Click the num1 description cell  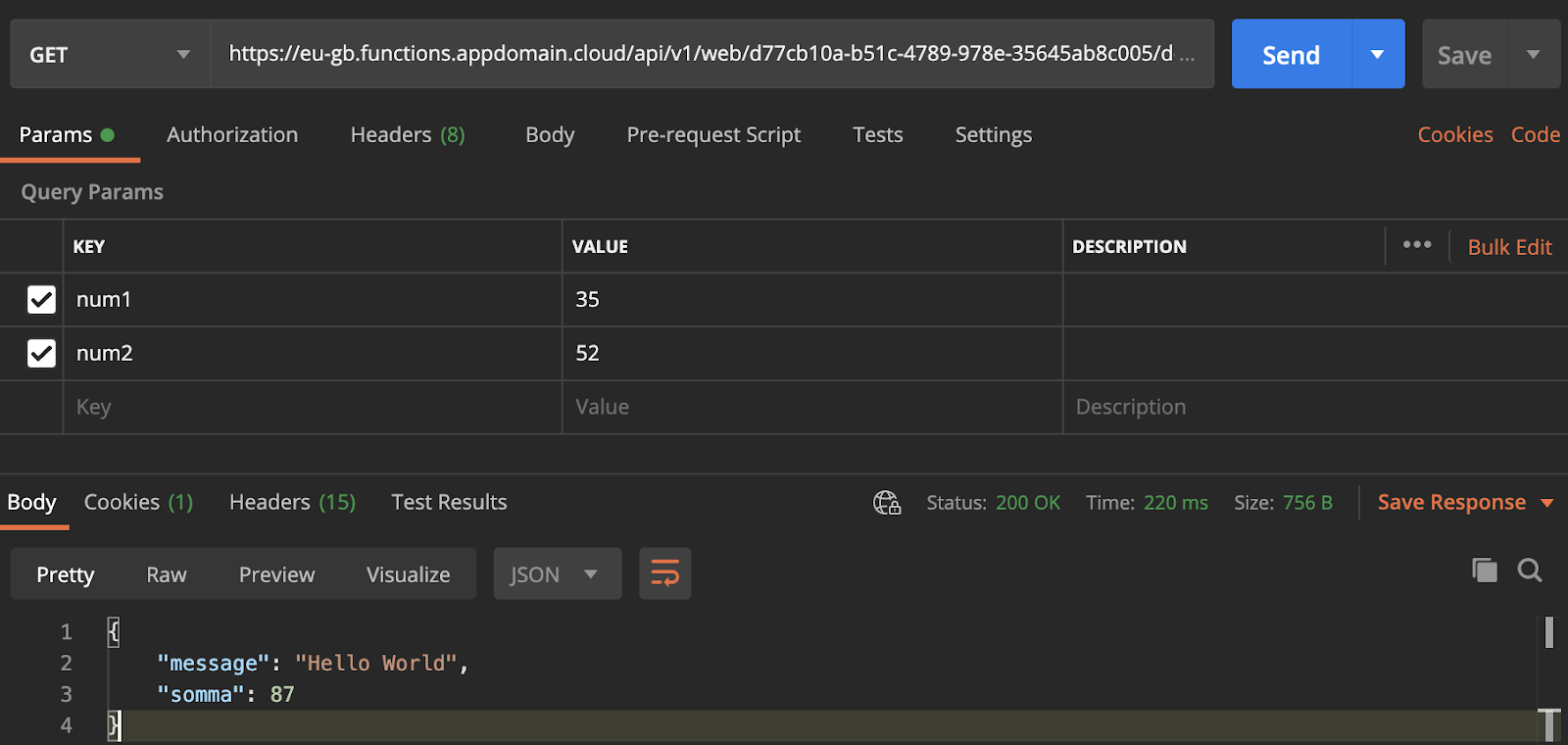click(x=1315, y=300)
